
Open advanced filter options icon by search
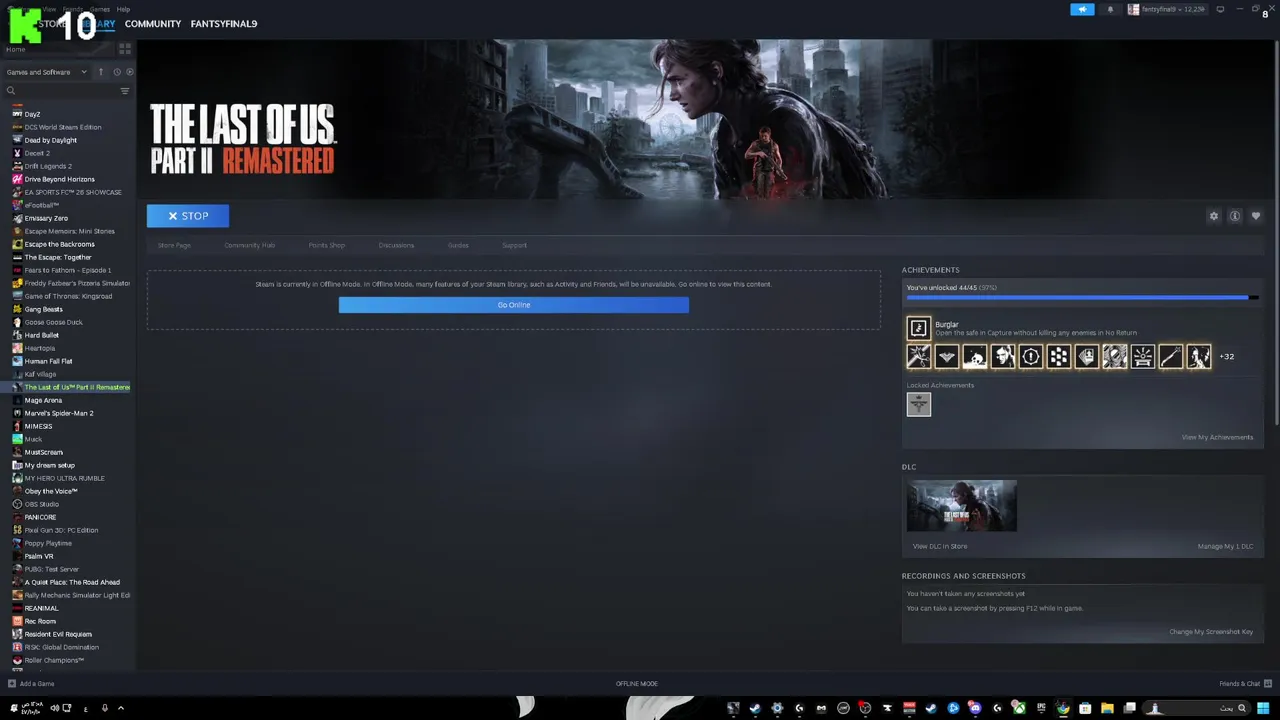(x=125, y=91)
